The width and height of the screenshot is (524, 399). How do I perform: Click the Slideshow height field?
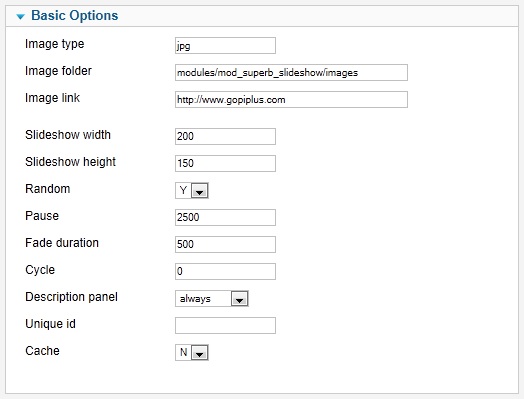225,163
